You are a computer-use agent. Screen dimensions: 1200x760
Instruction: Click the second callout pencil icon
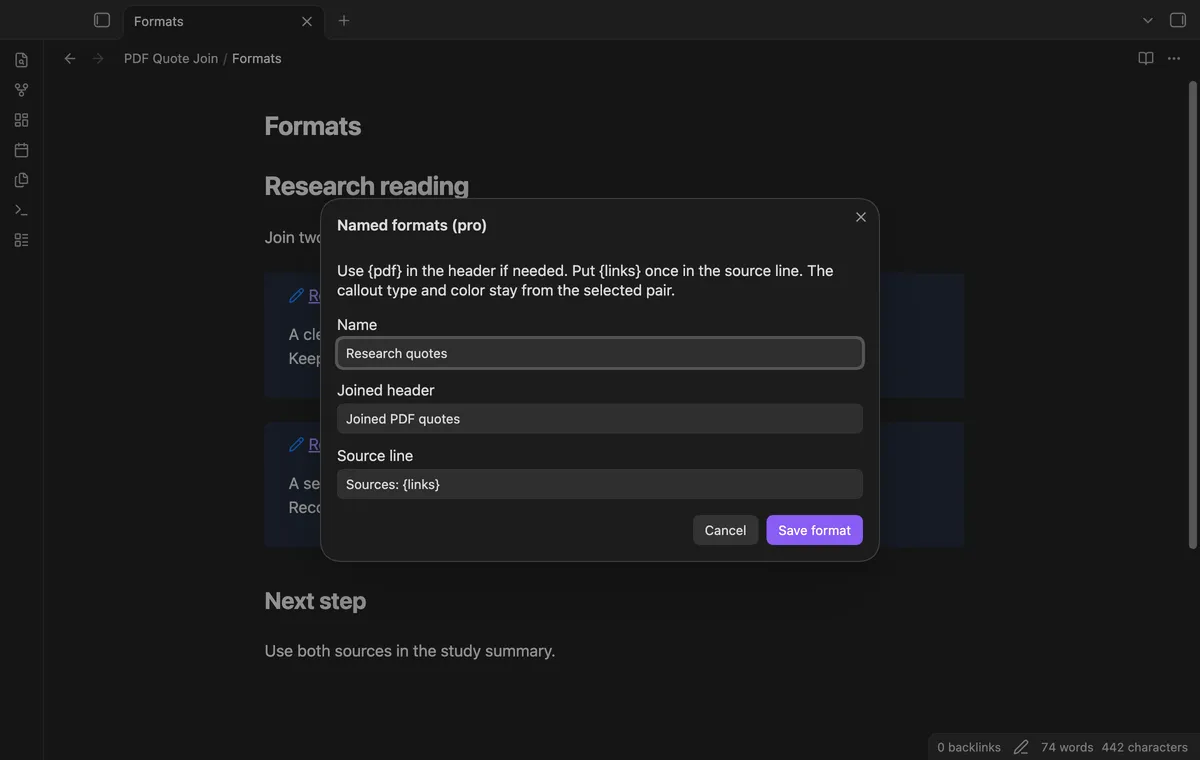pos(296,444)
